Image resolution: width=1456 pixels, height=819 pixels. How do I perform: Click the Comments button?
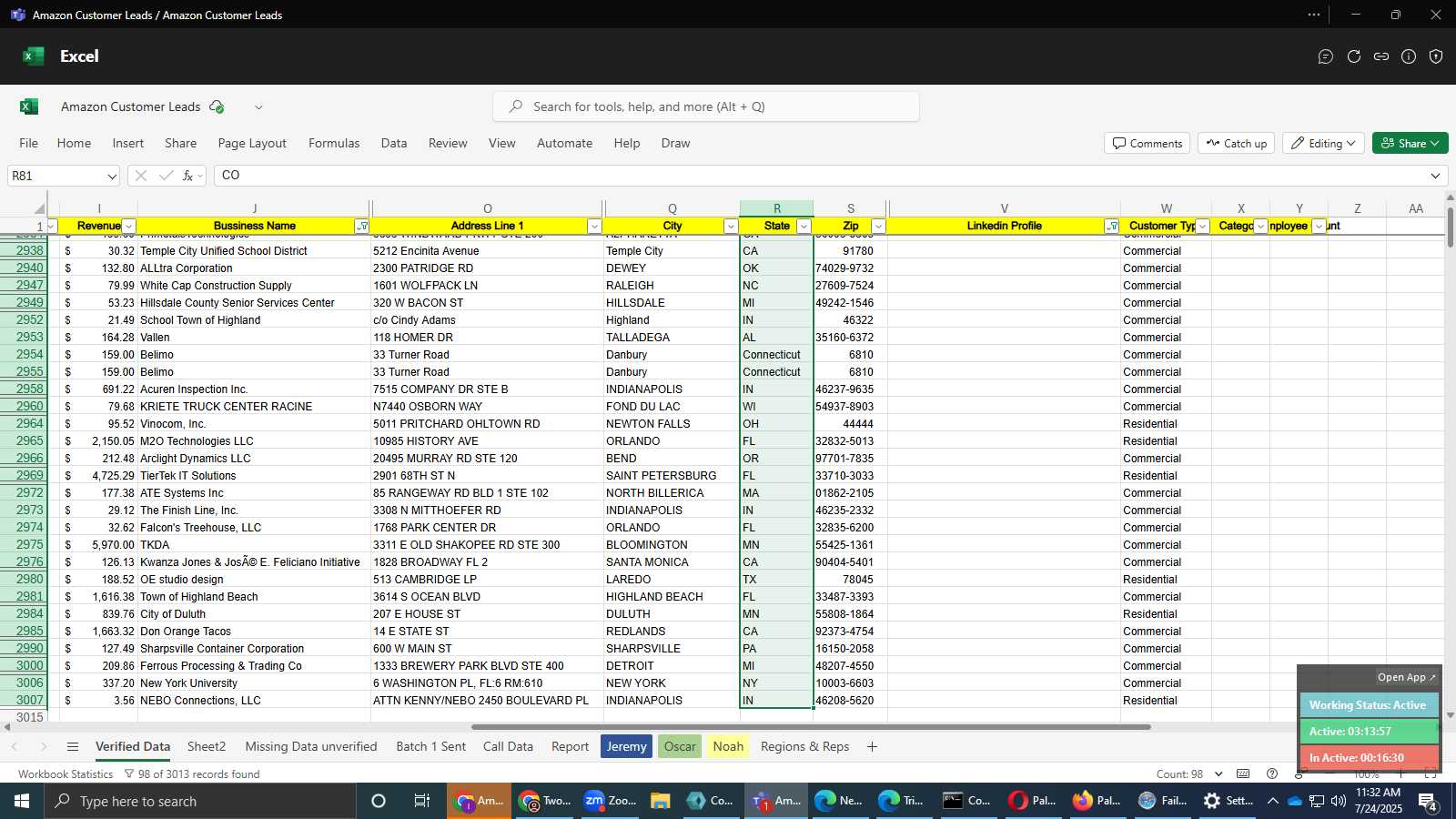(x=1148, y=143)
